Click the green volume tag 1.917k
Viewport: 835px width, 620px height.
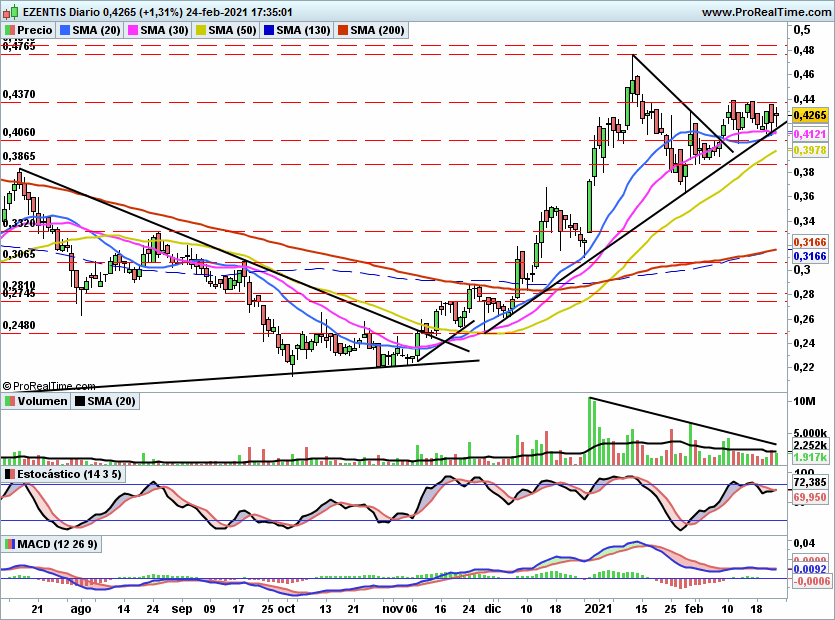[x=810, y=458]
